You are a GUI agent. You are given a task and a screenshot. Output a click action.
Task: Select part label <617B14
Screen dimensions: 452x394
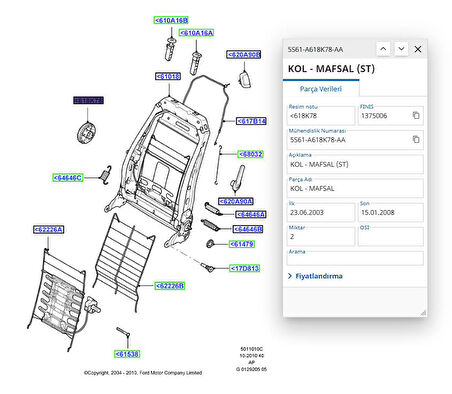click(252, 121)
